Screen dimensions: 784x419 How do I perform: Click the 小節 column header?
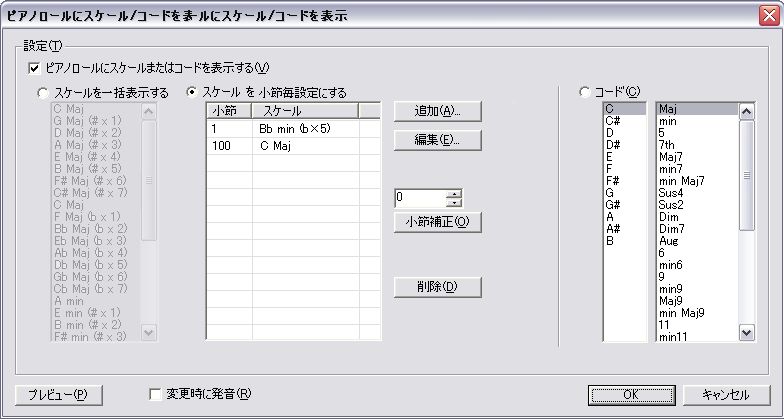pos(229,110)
